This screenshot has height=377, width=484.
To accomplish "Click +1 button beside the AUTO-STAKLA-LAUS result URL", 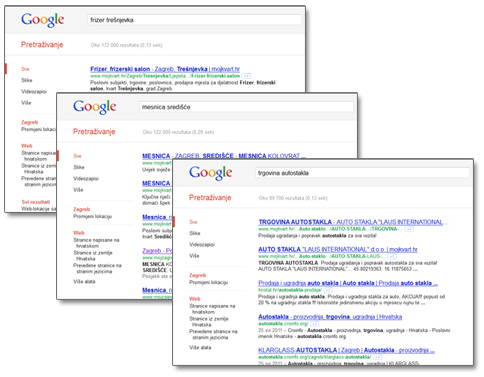I will pos(392,256).
